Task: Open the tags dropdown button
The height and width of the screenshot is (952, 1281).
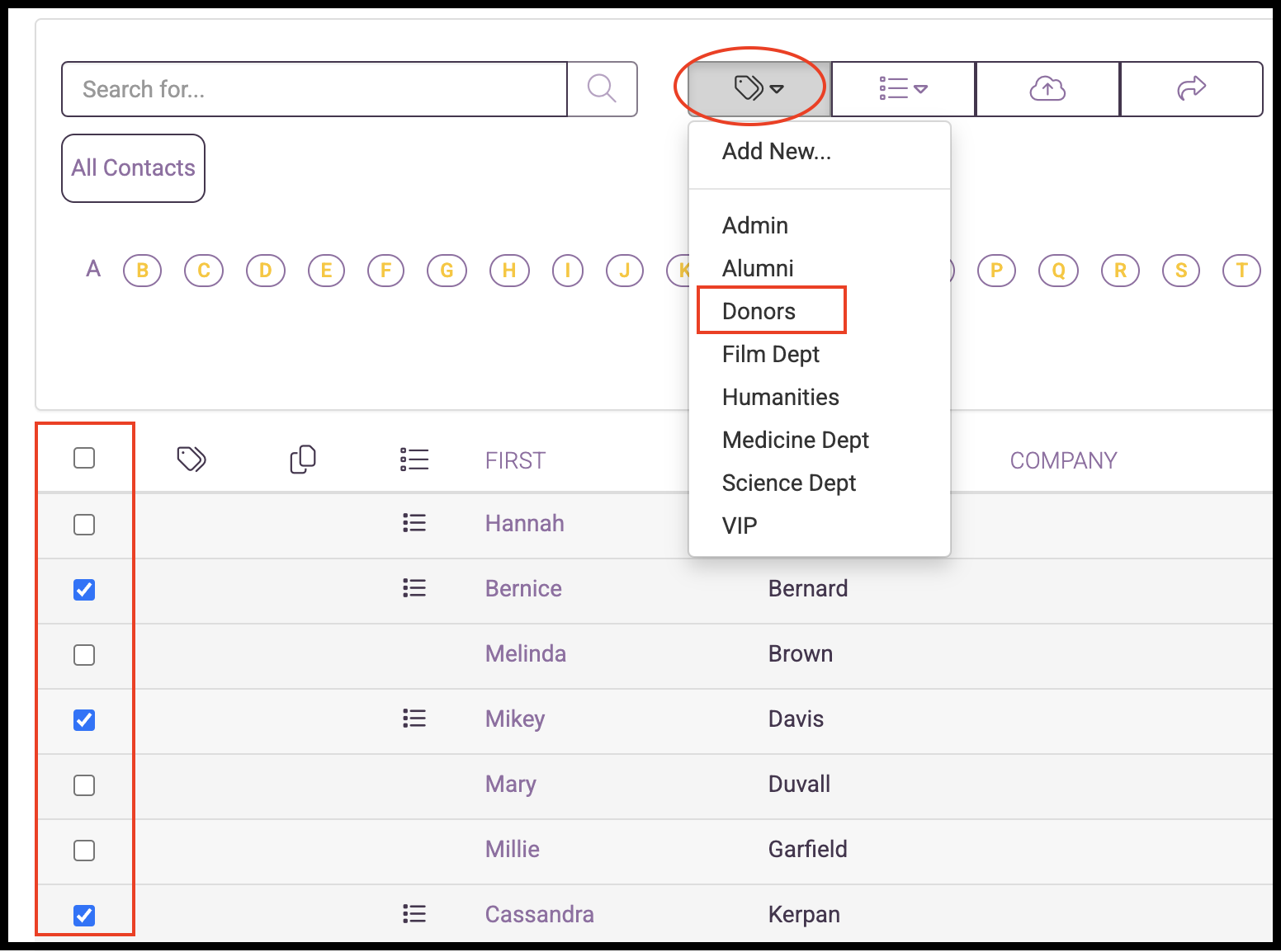Action: pos(759,88)
